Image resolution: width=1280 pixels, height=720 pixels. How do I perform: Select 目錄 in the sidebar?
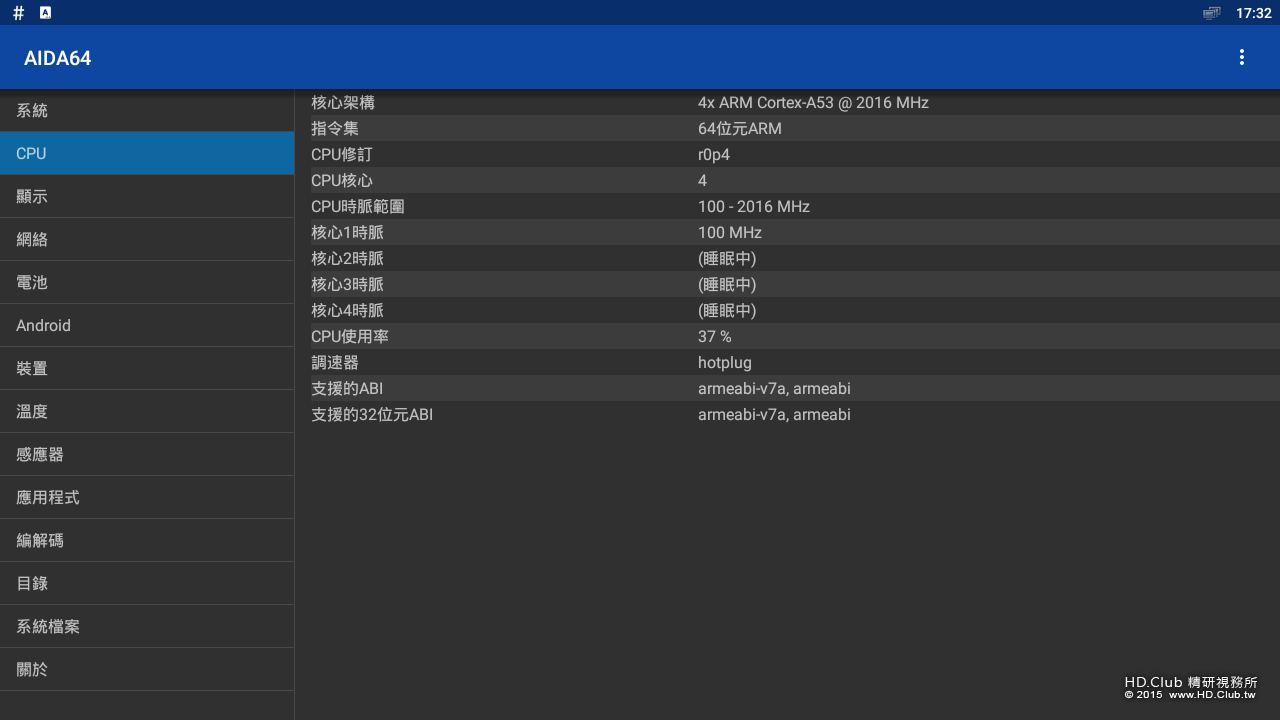[147, 583]
